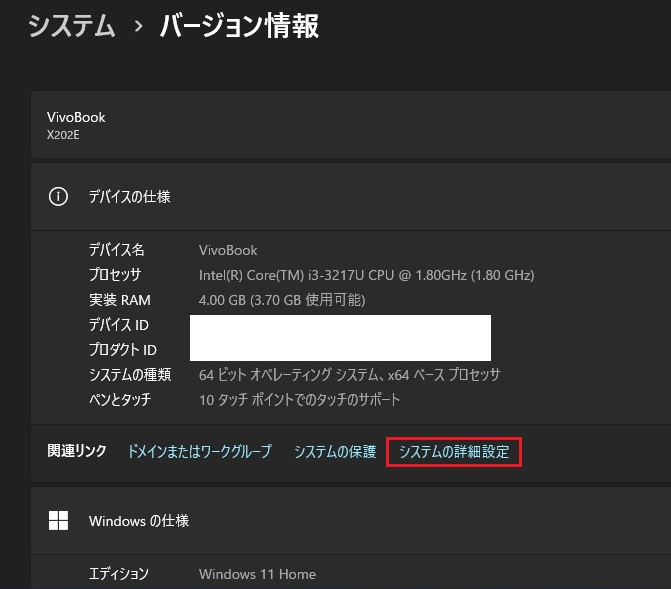The image size is (671, 589).
Task: Expand the Windows の仕様 section header
Action: [x=351, y=521]
